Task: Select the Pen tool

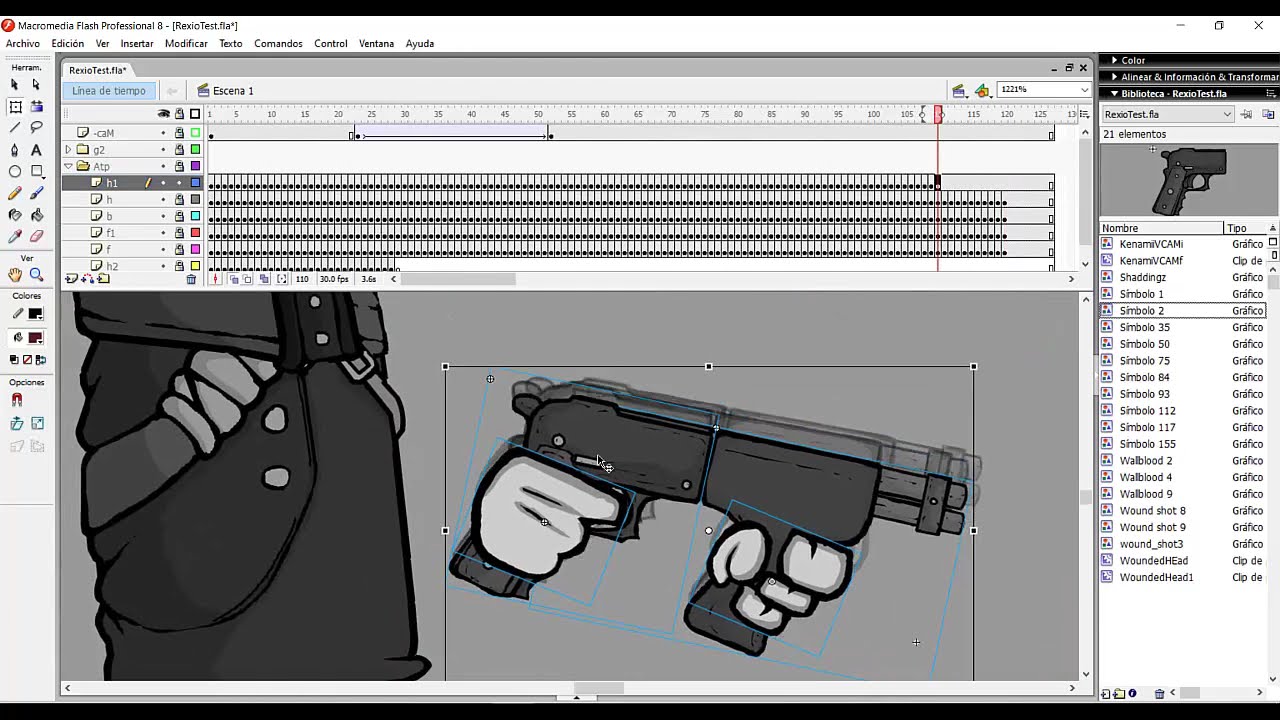Action: click(x=15, y=150)
